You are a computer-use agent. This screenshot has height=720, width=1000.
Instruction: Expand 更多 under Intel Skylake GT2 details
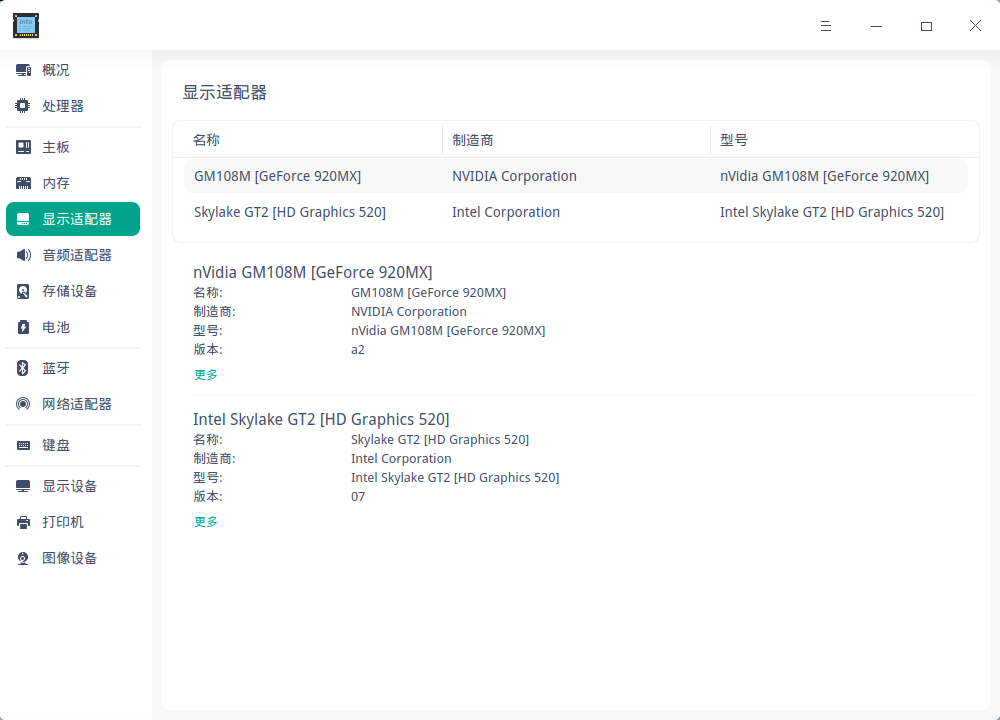[x=205, y=522]
